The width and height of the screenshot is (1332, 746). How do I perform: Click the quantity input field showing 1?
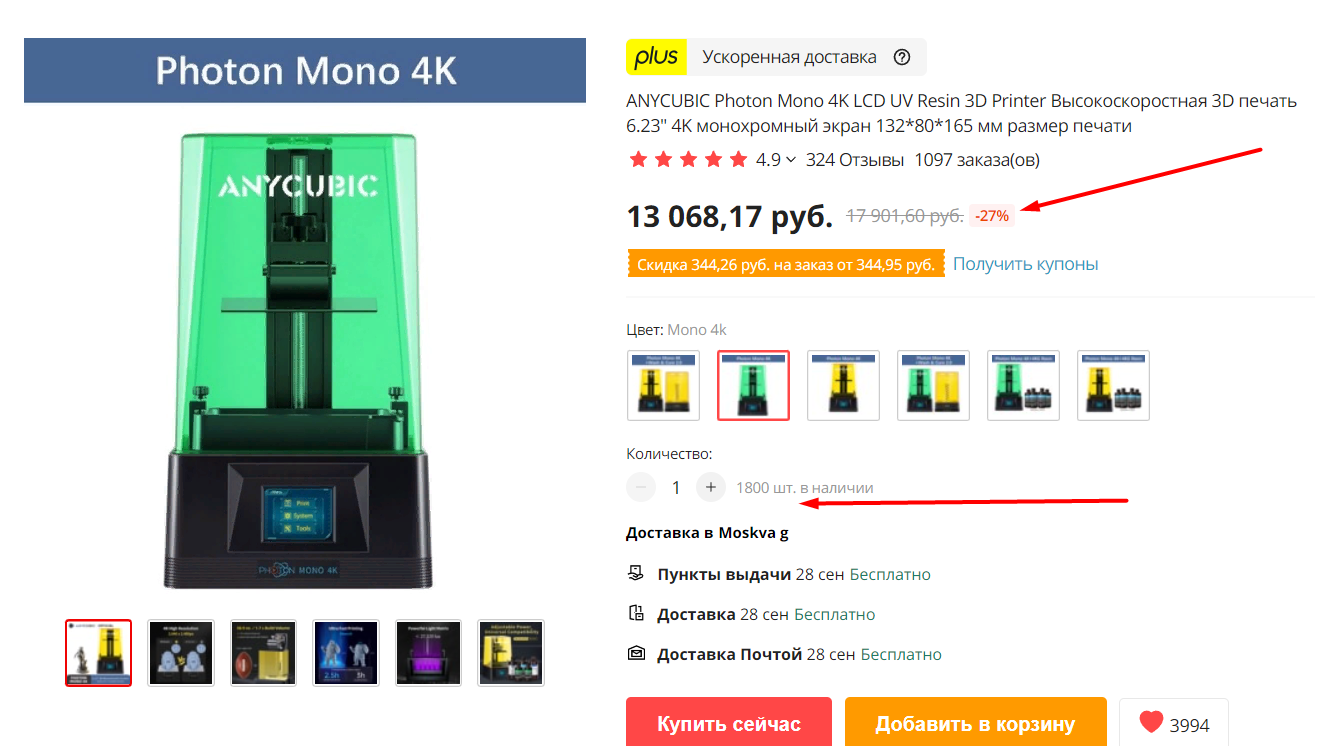tap(676, 487)
